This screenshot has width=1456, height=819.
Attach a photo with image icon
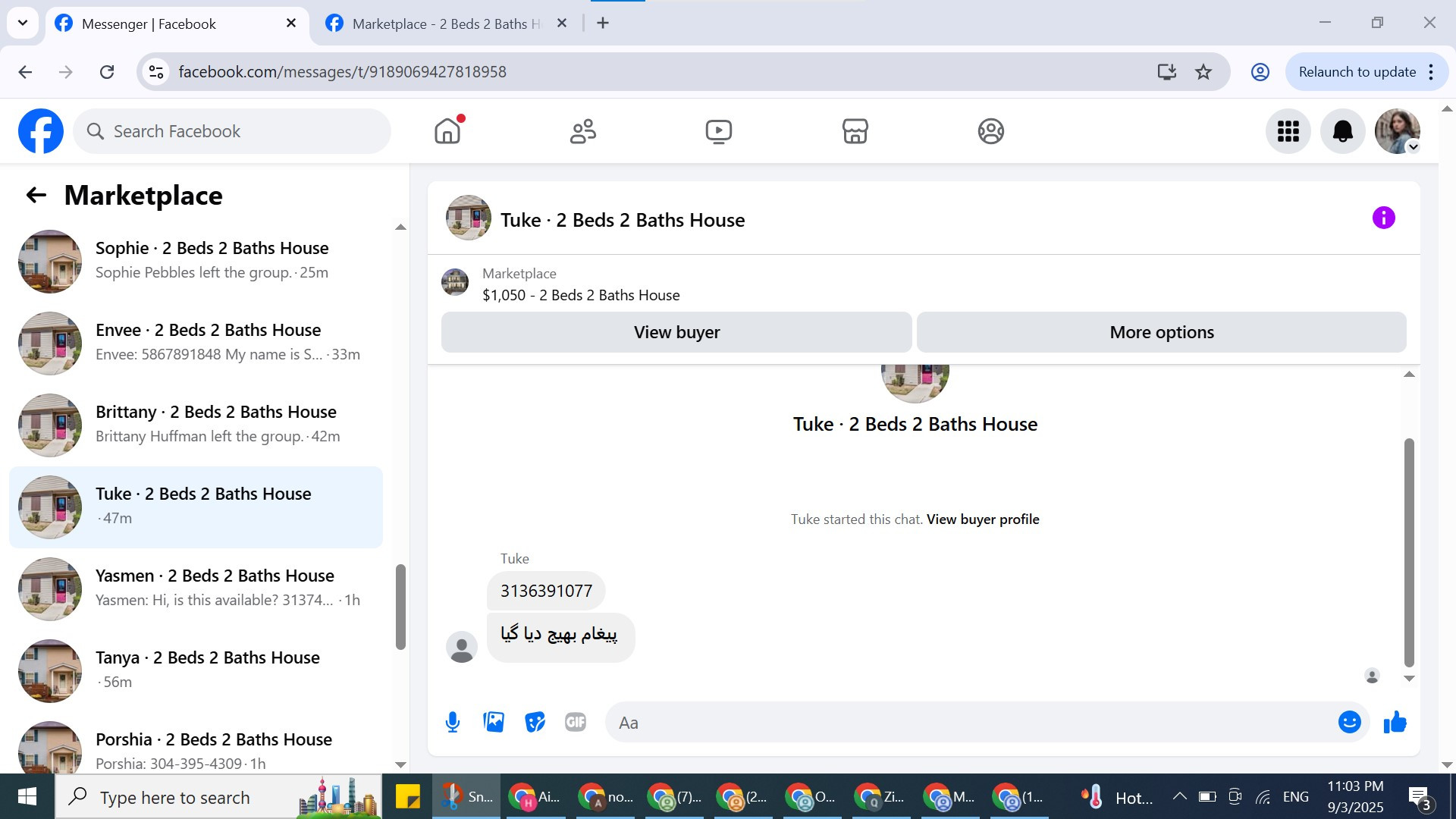494,723
